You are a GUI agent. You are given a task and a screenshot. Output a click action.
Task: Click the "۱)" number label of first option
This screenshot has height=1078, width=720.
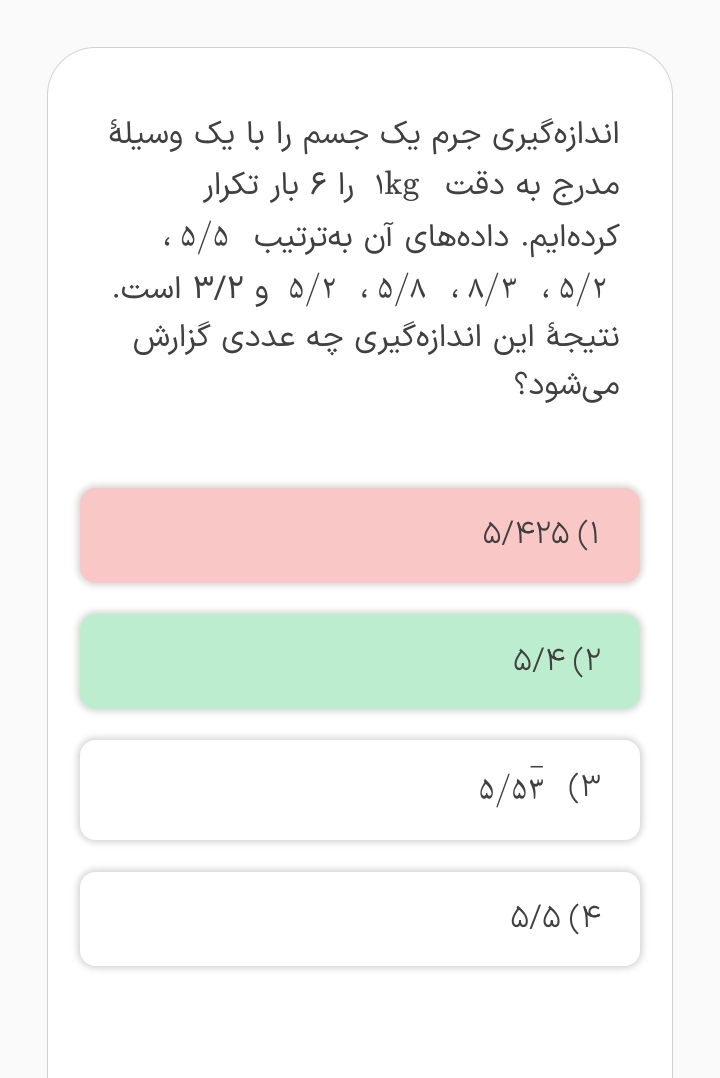coord(588,534)
